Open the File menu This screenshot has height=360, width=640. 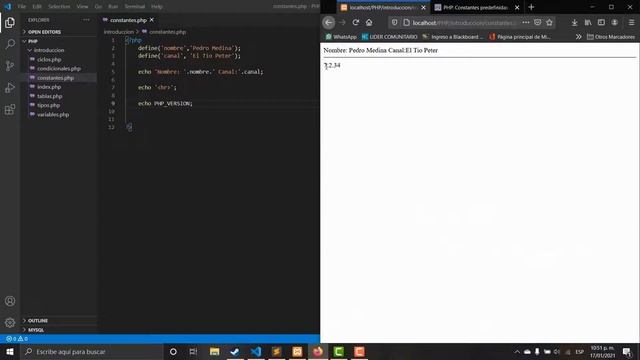click(x=22, y=7)
